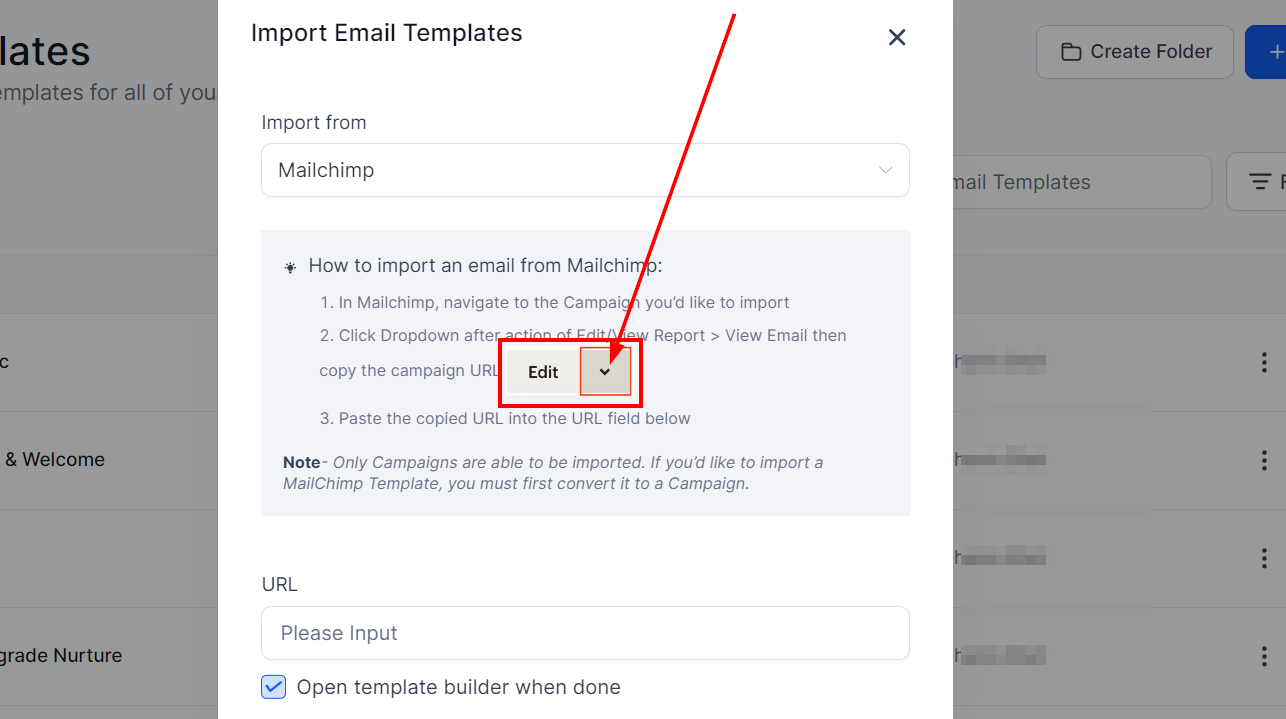Image resolution: width=1286 pixels, height=719 pixels.
Task: Click the blue plus button at the top right
Action: tap(1266, 52)
